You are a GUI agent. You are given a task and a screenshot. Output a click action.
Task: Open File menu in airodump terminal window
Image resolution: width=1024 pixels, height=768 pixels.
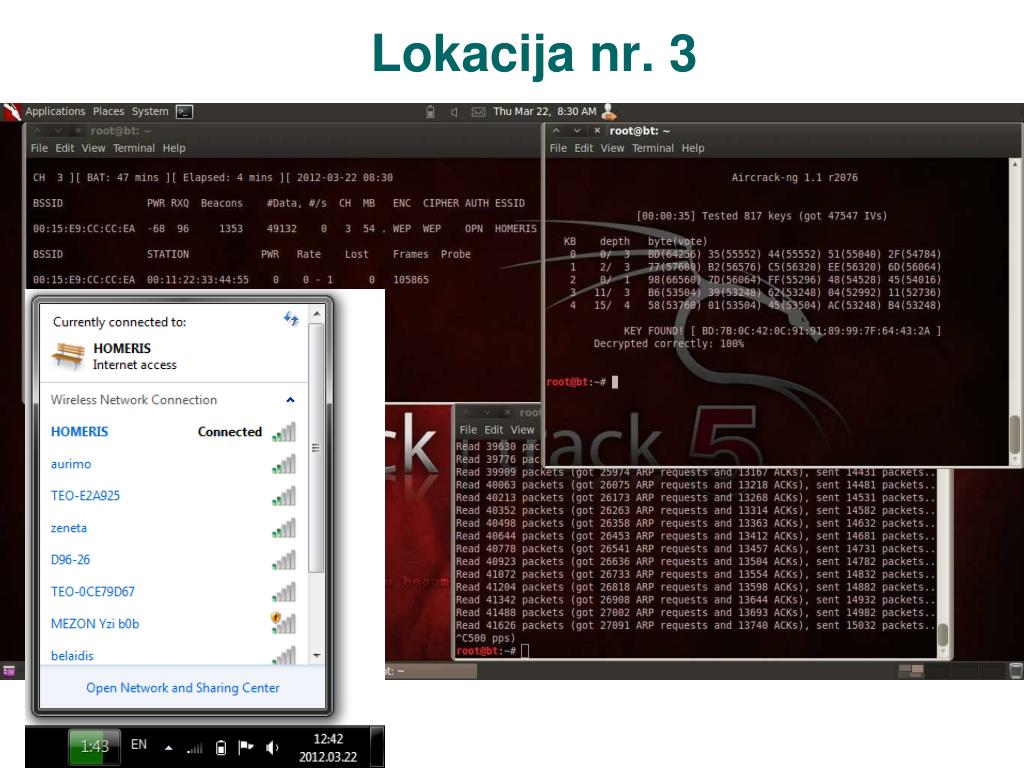tap(39, 148)
